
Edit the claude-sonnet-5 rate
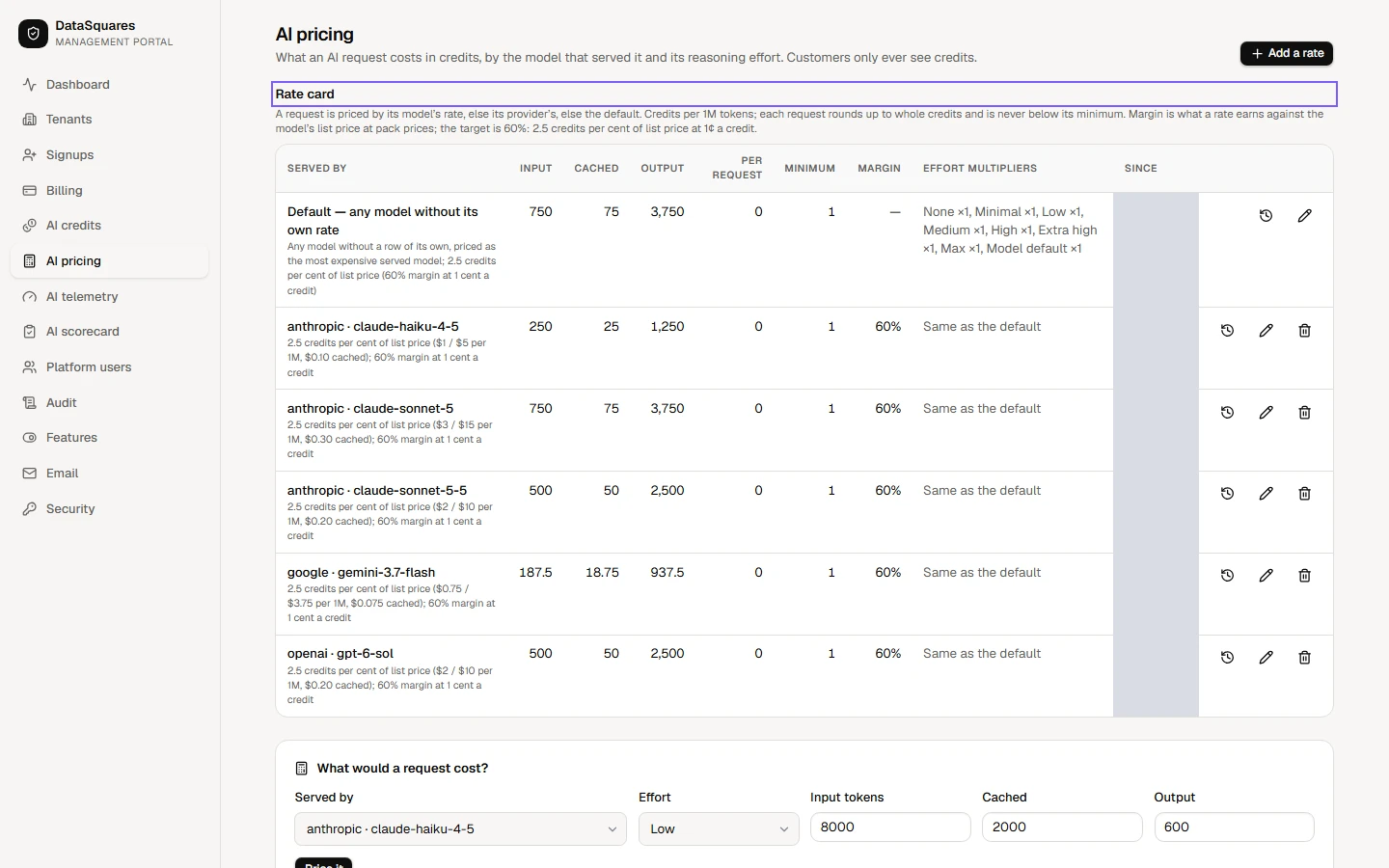click(x=1266, y=413)
